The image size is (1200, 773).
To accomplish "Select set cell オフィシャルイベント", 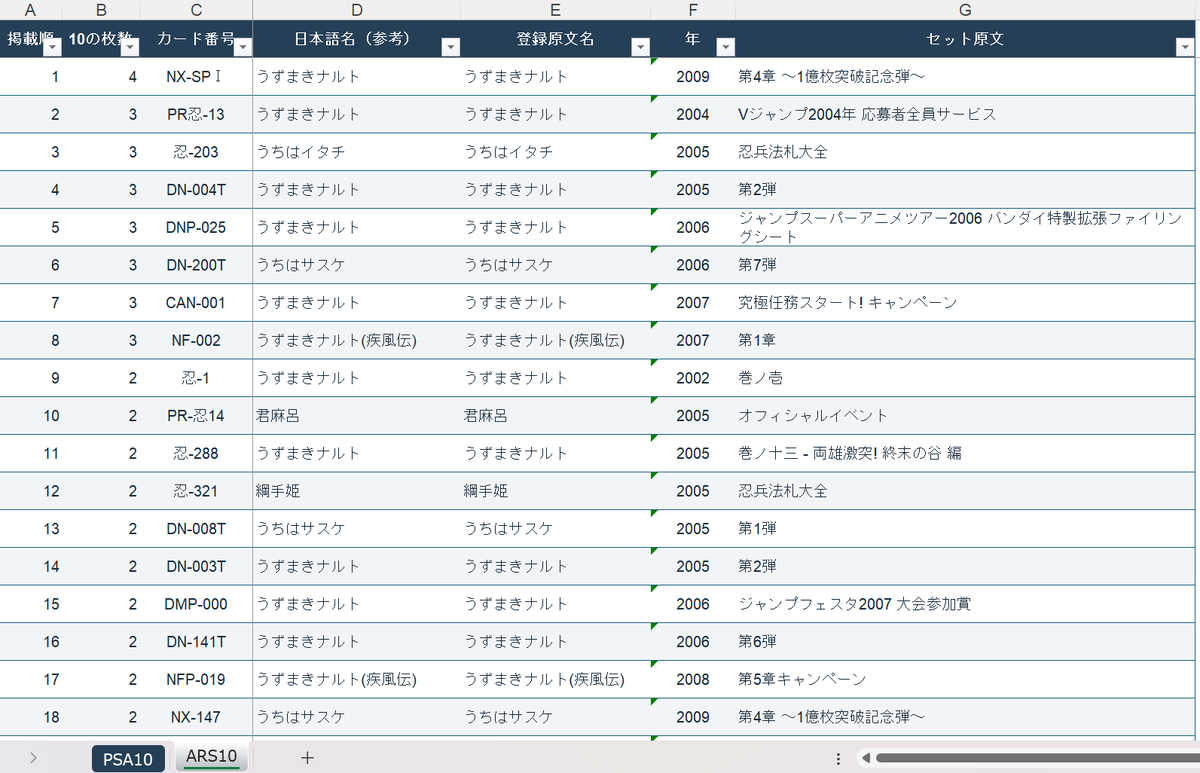I will (965, 416).
